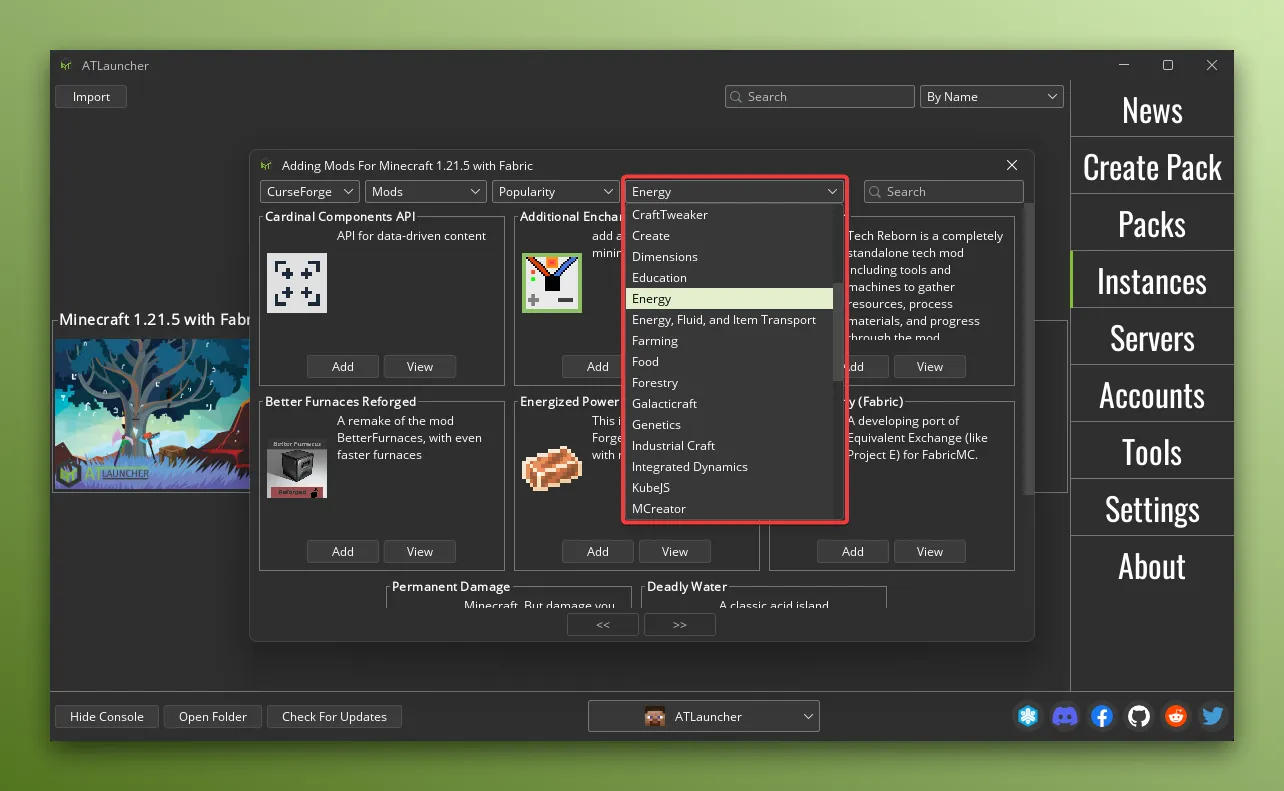This screenshot has height=791, width=1284.
Task: Click the snowflake icon beside Discord
Action: [x=1028, y=716]
